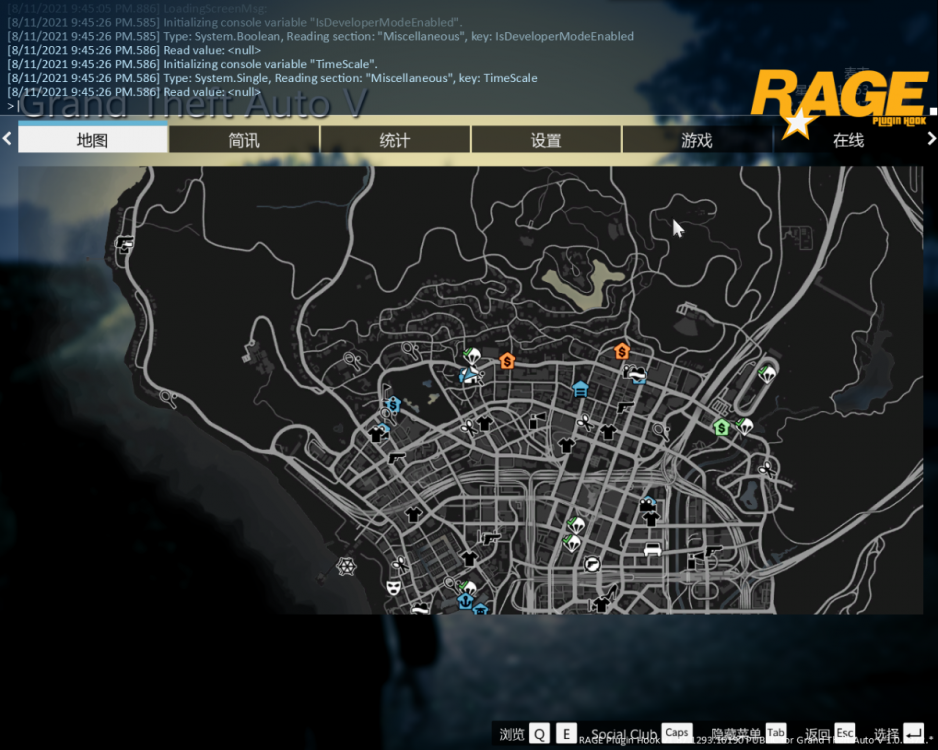Click the green dollar house icon

coord(722,427)
